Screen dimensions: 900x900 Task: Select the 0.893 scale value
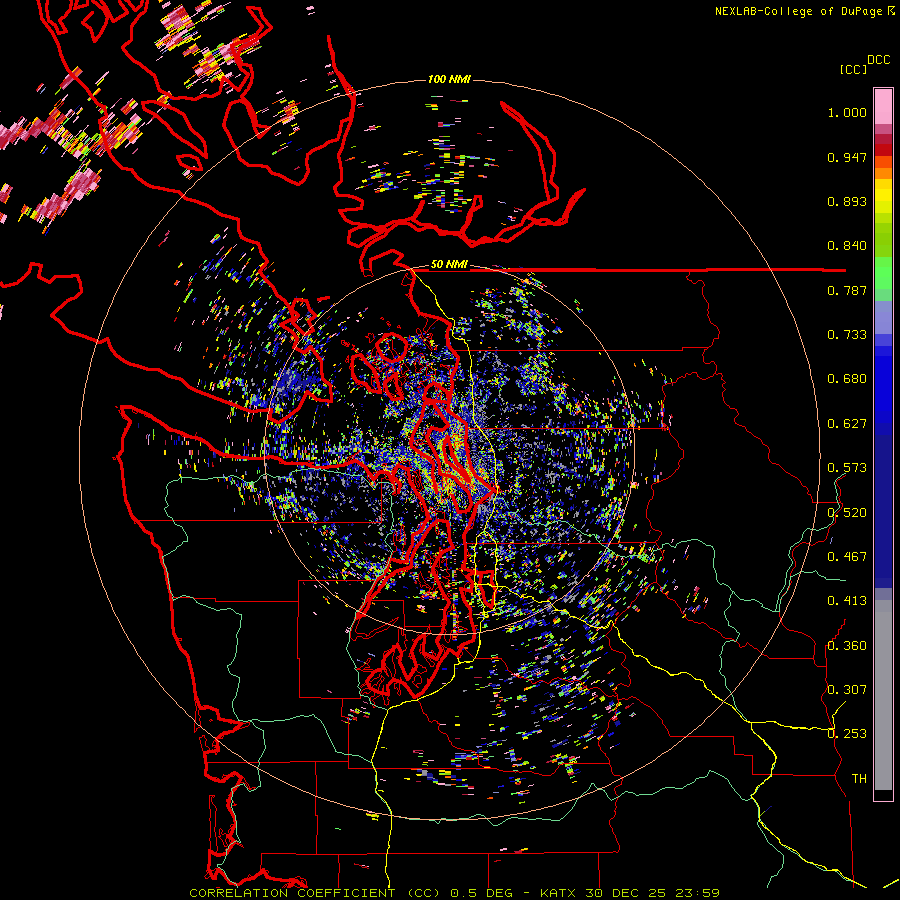coord(847,201)
